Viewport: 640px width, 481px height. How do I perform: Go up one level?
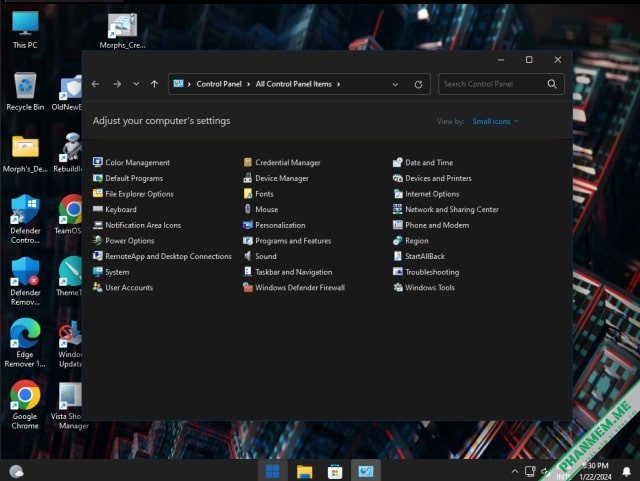pos(154,84)
